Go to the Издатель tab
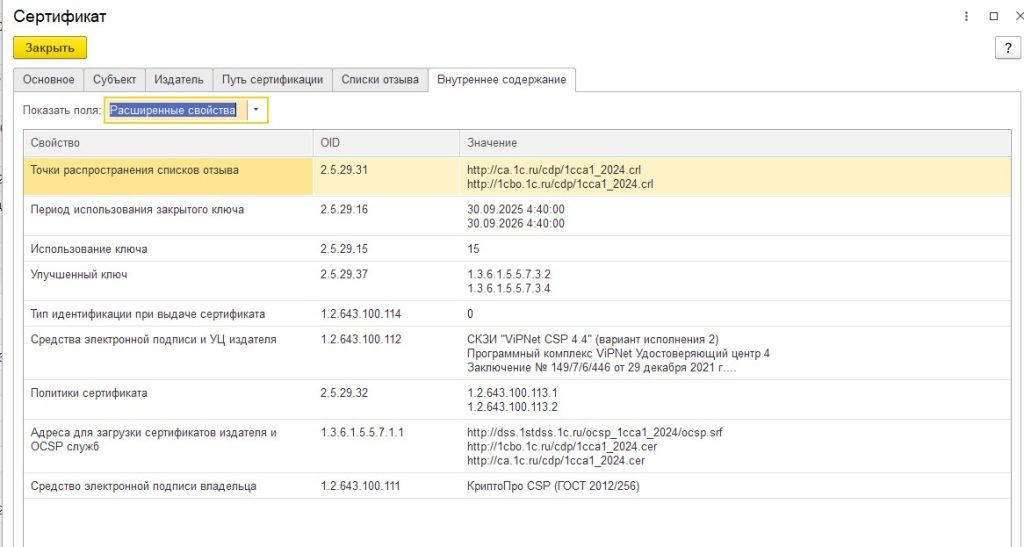This screenshot has width=1024, height=547. click(x=179, y=80)
